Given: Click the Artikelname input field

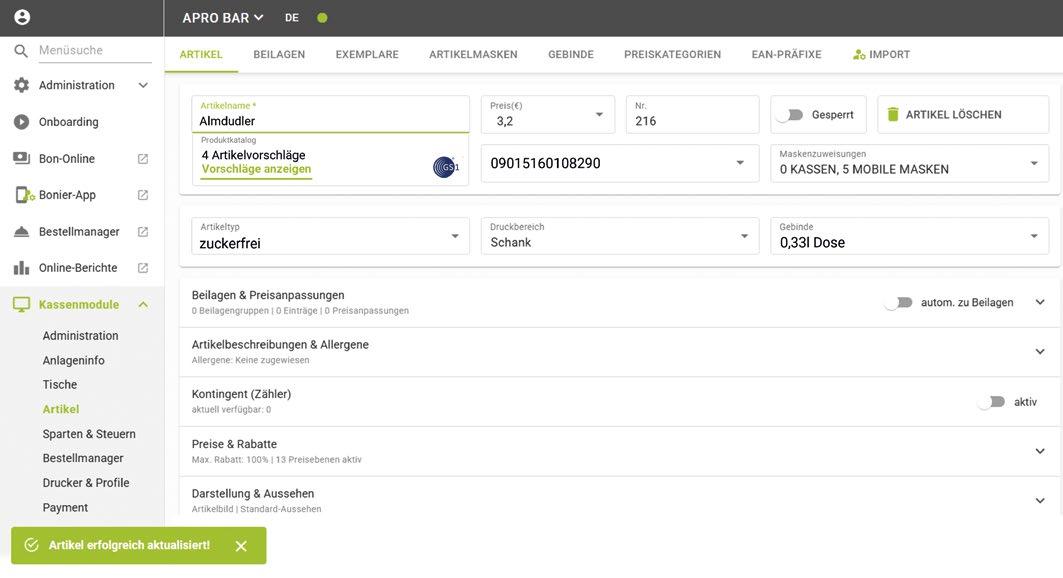Looking at the screenshot, I should point(330,121).
